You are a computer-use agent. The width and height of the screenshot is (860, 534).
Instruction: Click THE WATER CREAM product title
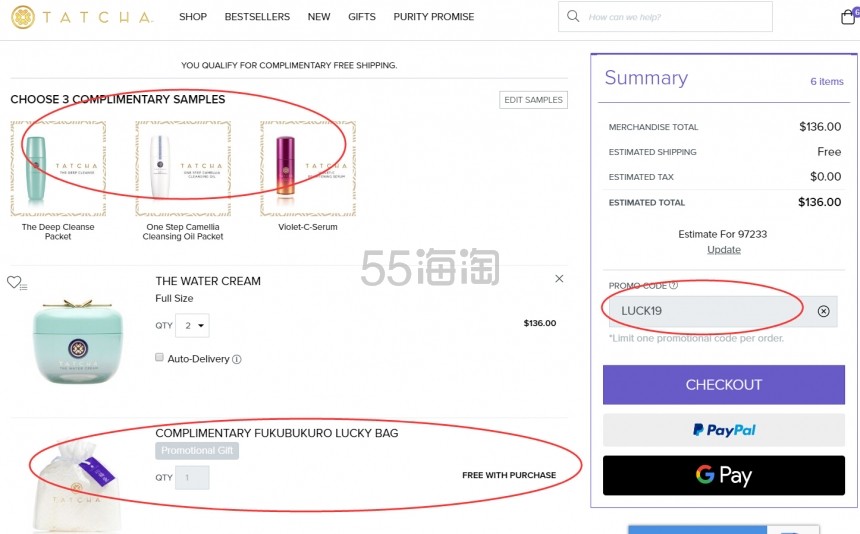pyautogui.click(x=208, y=281)
